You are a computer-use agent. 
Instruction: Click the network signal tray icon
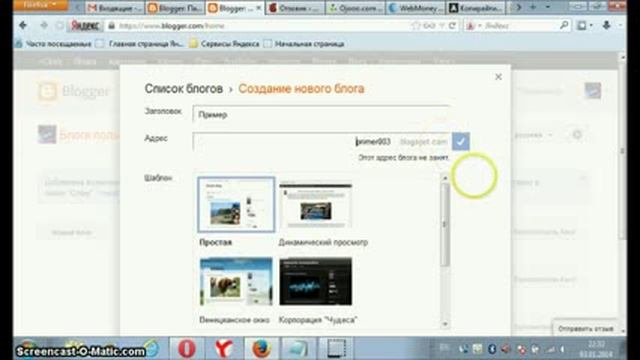click(x=551, y=349)
